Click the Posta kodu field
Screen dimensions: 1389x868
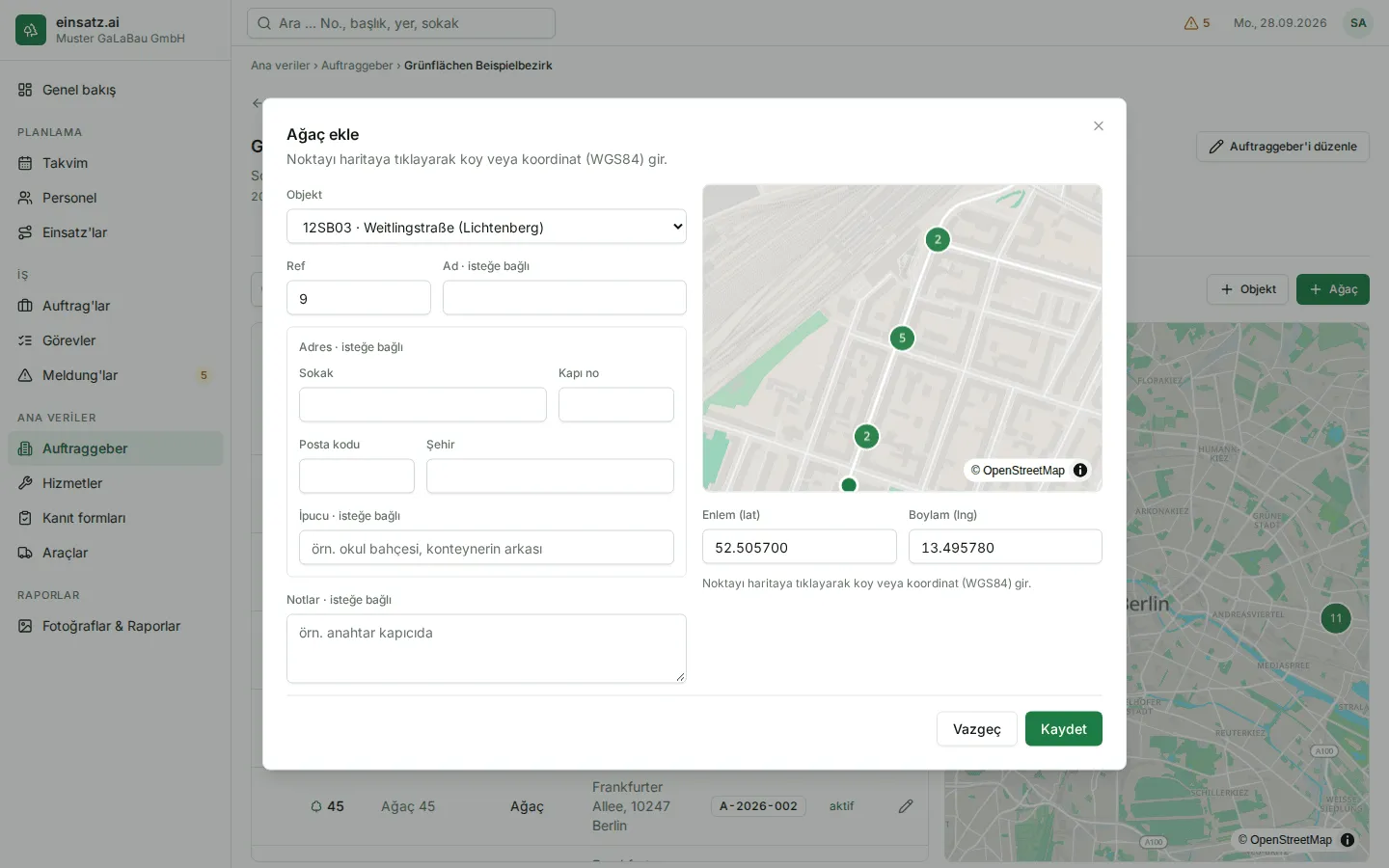coord(357,476)
